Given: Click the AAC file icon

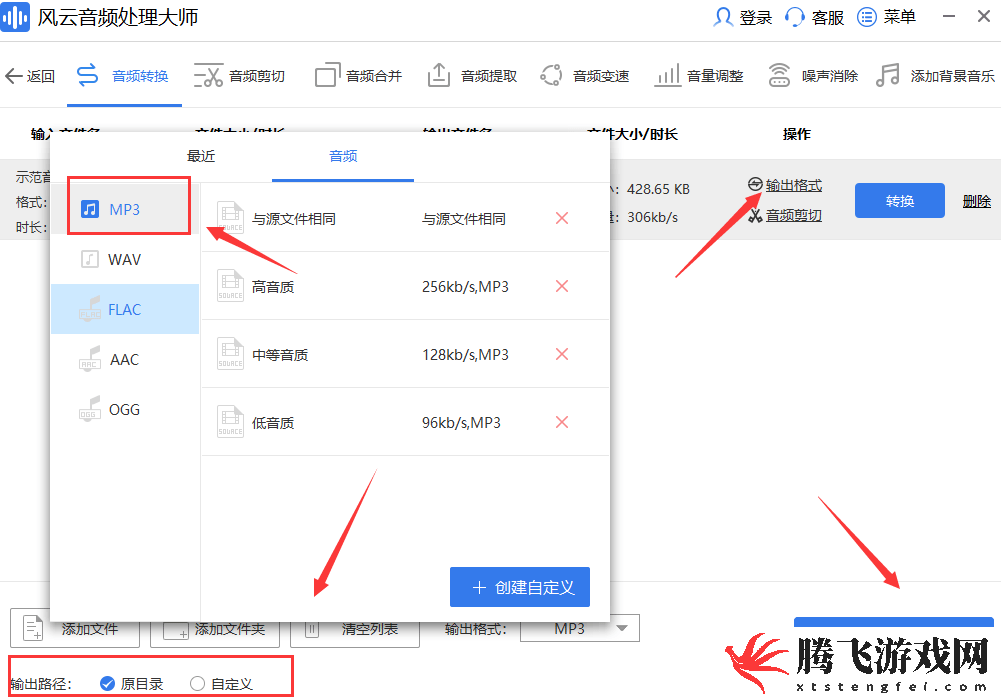Looking at the screenshot, I should [90, 359].
